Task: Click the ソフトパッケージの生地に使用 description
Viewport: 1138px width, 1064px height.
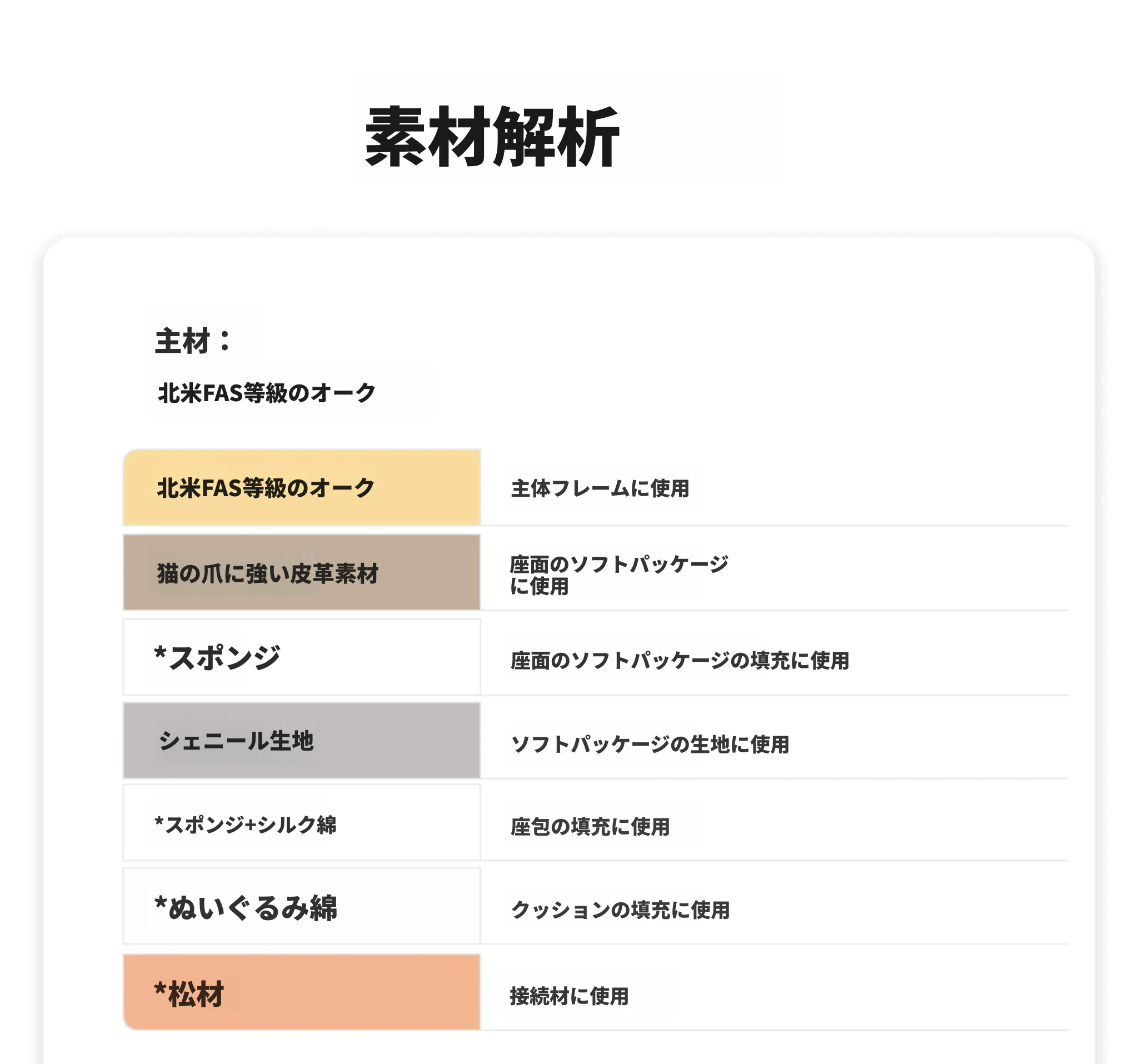Action: tap(650, 745)
